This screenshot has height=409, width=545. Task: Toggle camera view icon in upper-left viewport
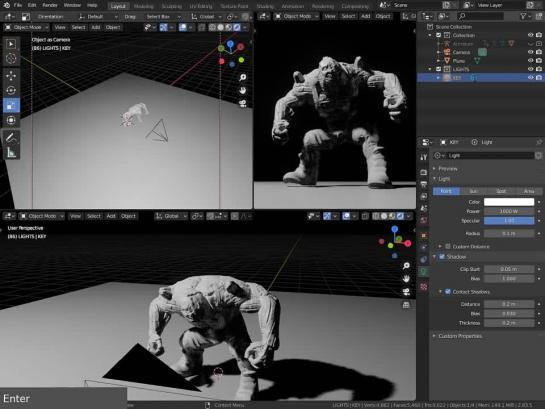click(x=243, y=103)
